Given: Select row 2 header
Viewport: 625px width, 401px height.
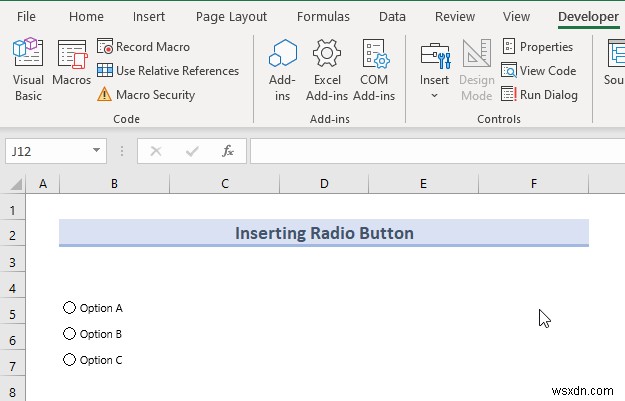Looking at the screenshot, I should [x=13, y=235].
